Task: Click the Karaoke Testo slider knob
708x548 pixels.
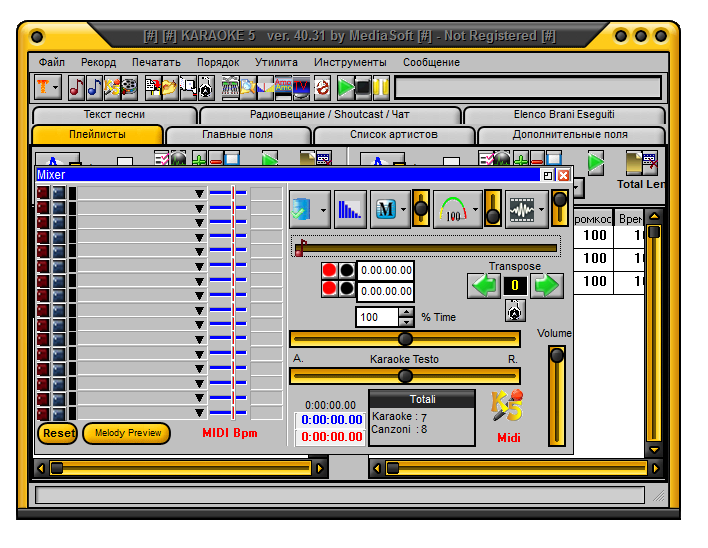Action: coord(405,376)
